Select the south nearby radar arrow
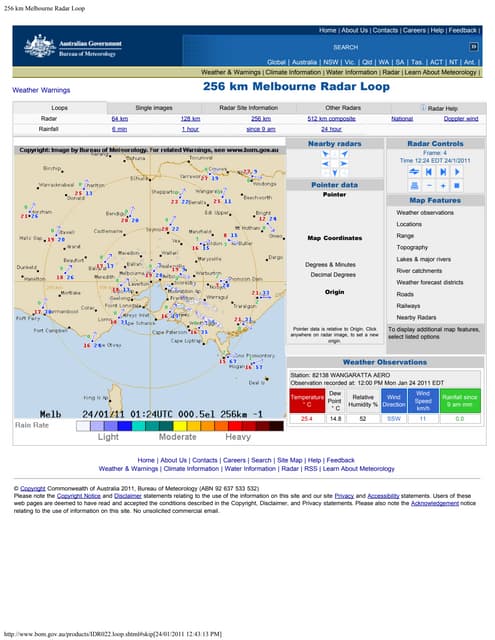495x640 pixels. click(335, 173)
